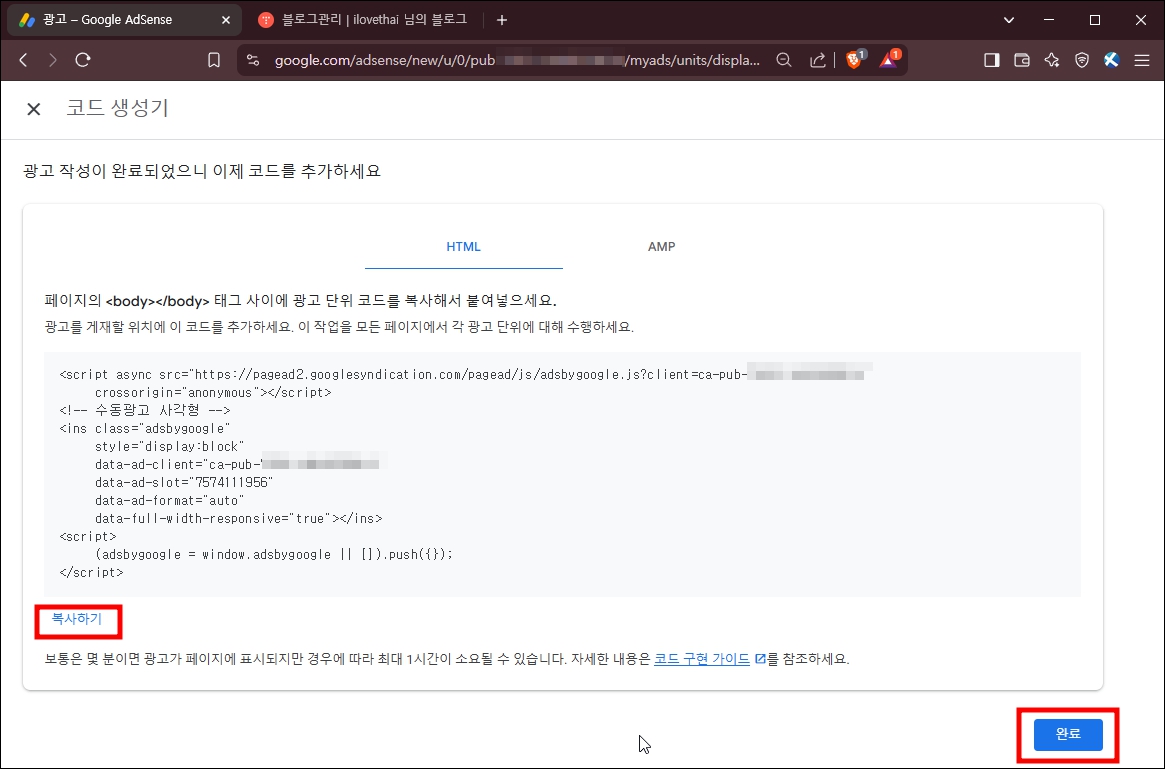
Task: Open the Brave Wallet icon
Action: (x=1021, y=60)
